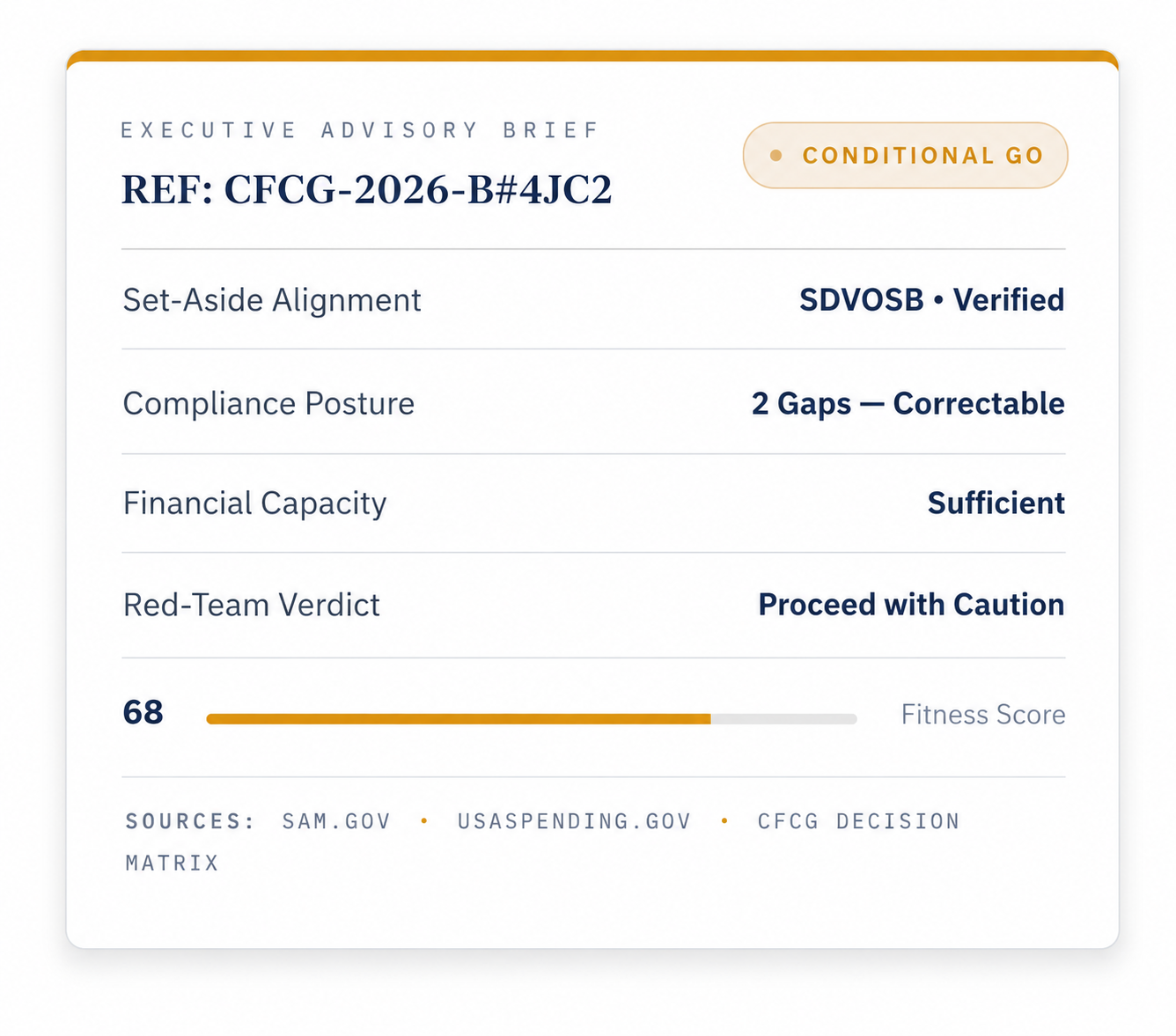Click the SDVOSB • Verified value
Image resolution: width=1176 pixels, height=1036 pixels.
[931, 300]
